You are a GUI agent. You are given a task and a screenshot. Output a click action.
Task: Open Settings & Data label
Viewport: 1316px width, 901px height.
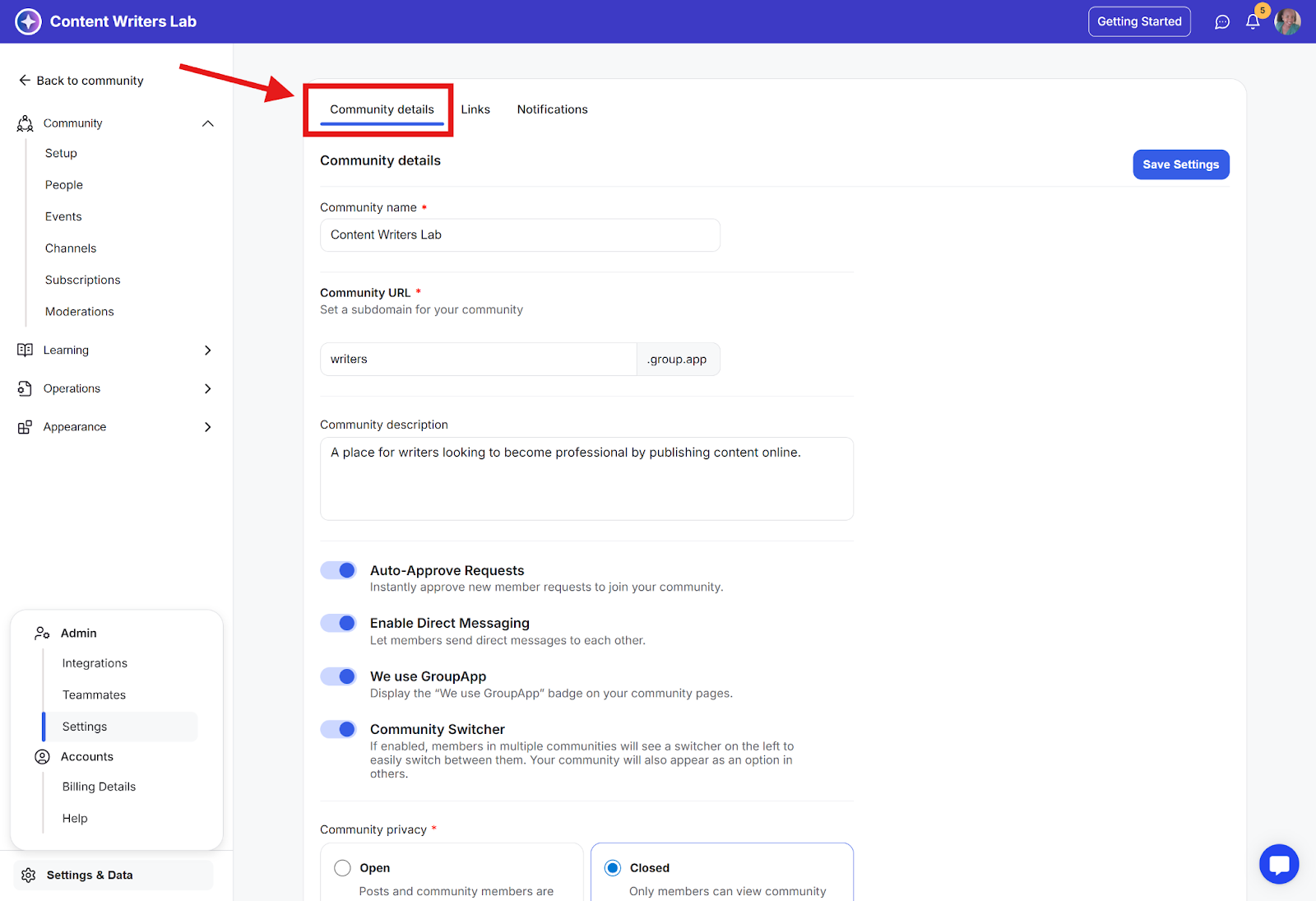tap(90, 875)
